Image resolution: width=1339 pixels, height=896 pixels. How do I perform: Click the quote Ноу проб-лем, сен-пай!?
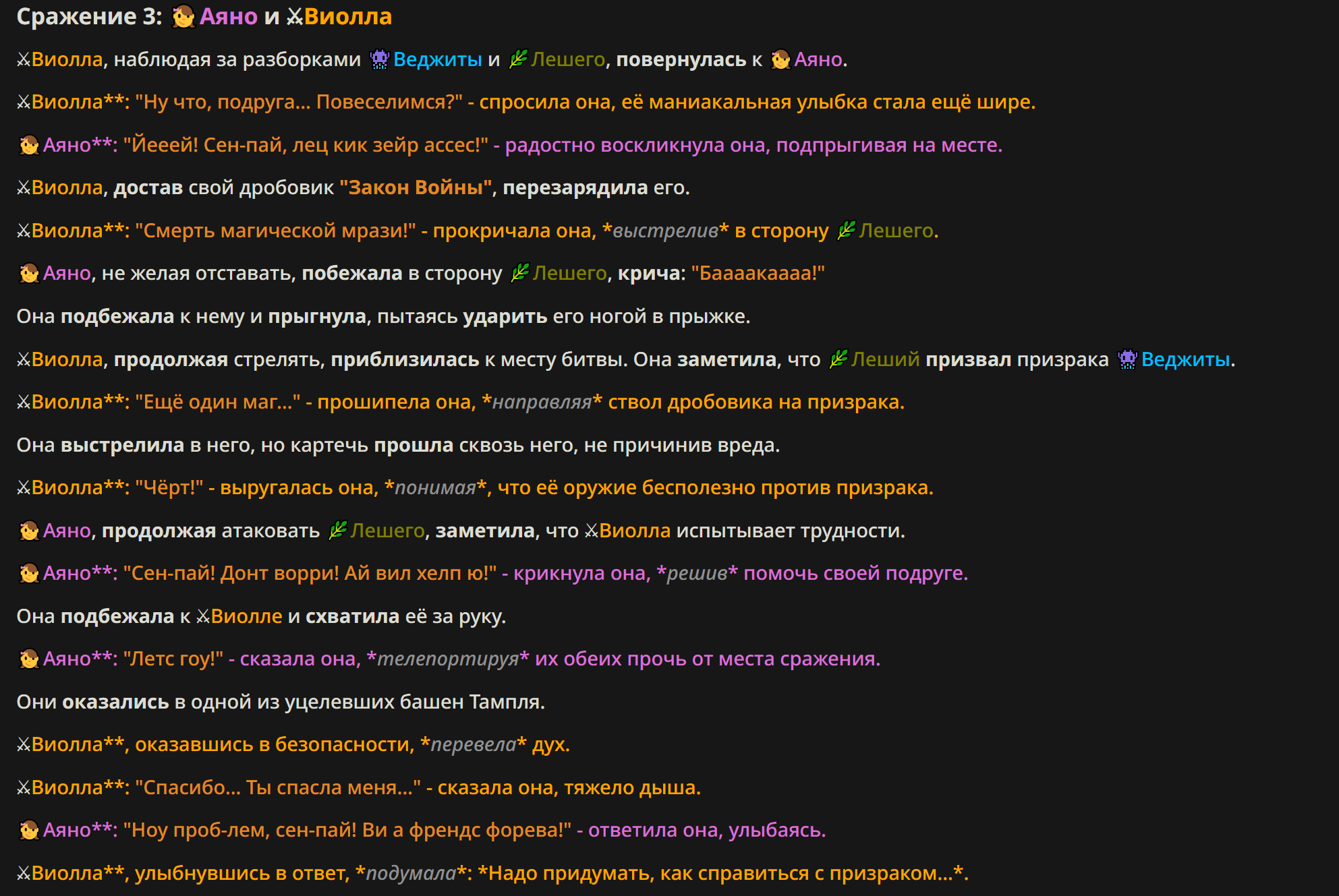[x=240, y=830]
